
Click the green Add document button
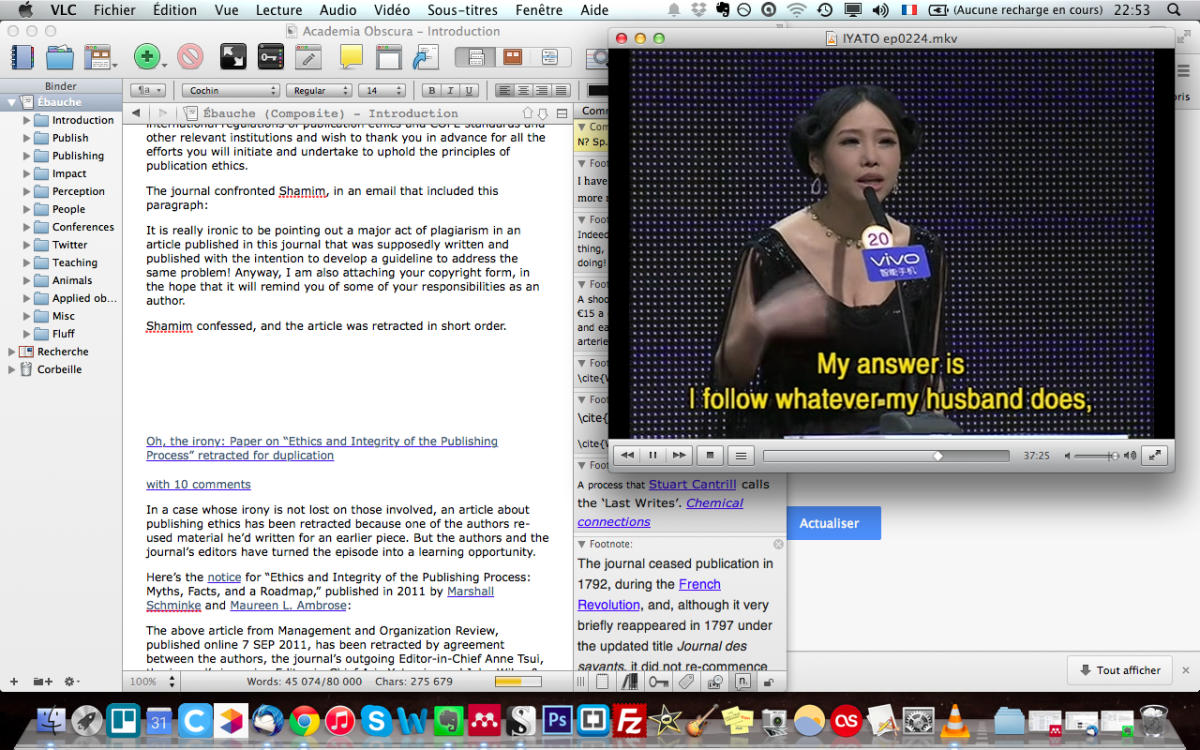coord(147,57)
